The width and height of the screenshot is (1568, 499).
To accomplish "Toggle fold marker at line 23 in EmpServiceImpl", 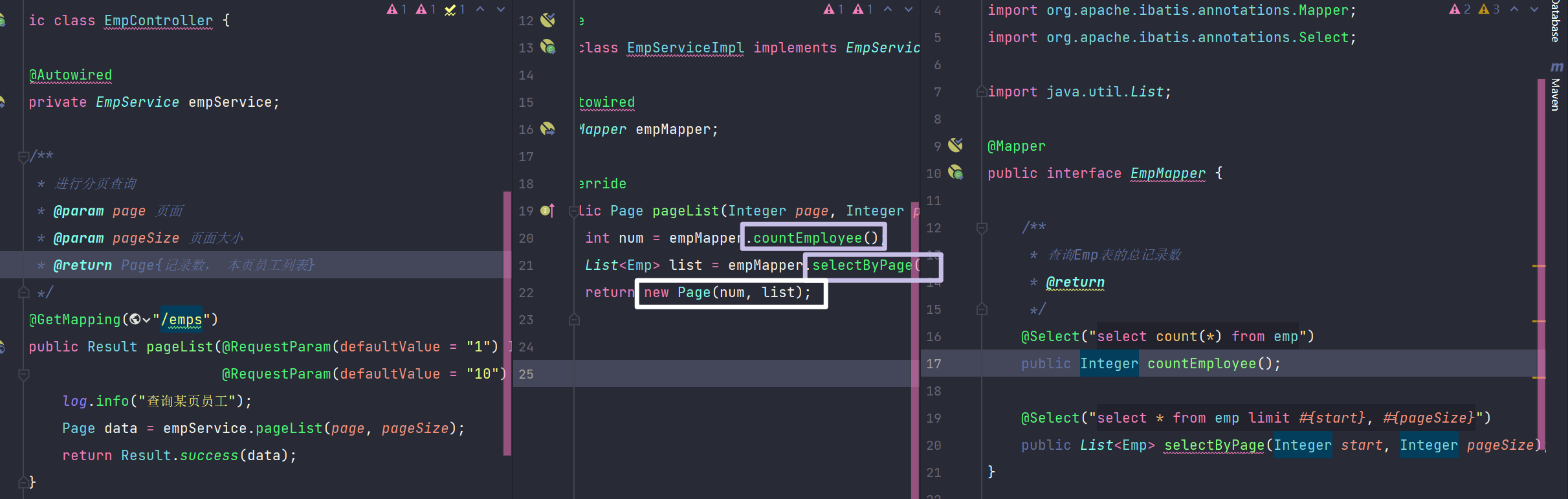I will tap(574, 320).
